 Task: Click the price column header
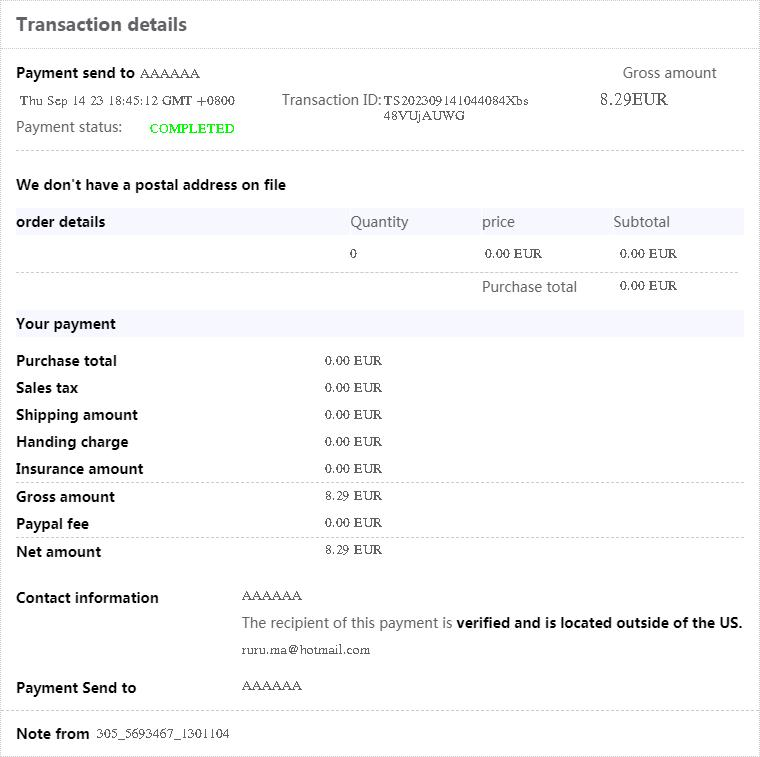[498, 222]
